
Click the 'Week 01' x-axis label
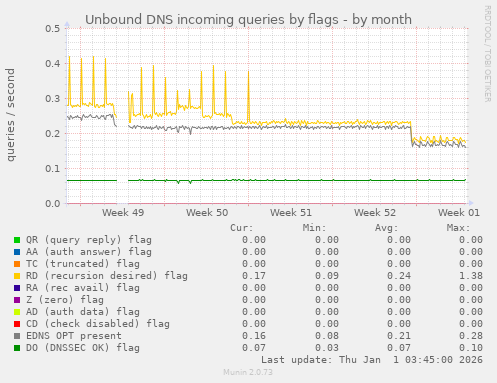pyautogui.click(x=459, y=213)
